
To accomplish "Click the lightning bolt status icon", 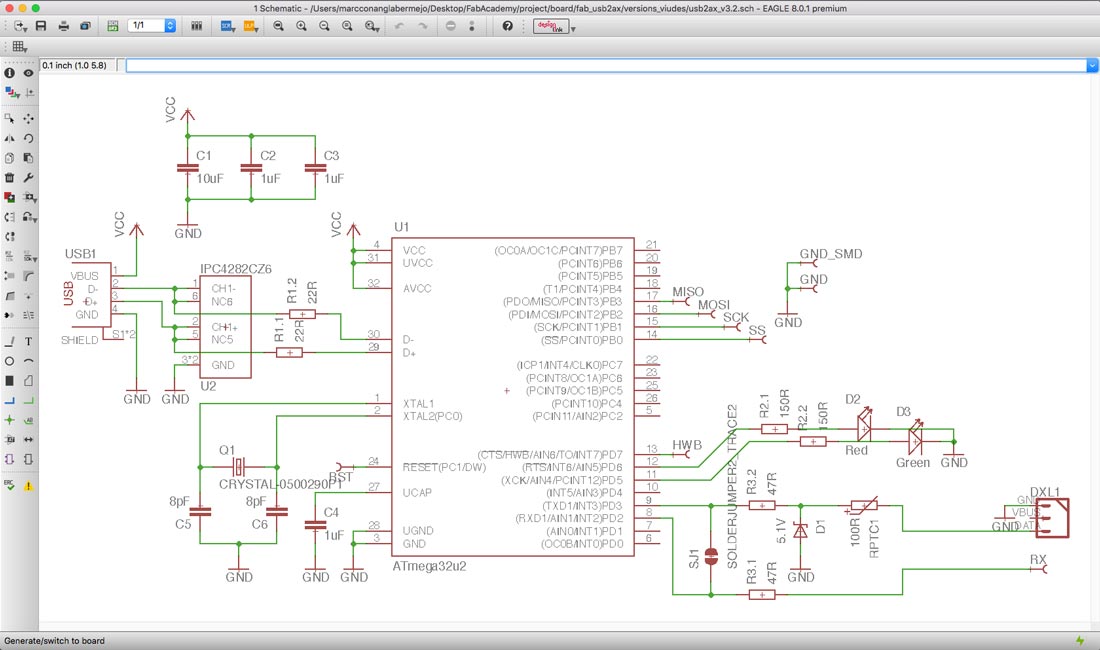I will [x=1080, y=641].
